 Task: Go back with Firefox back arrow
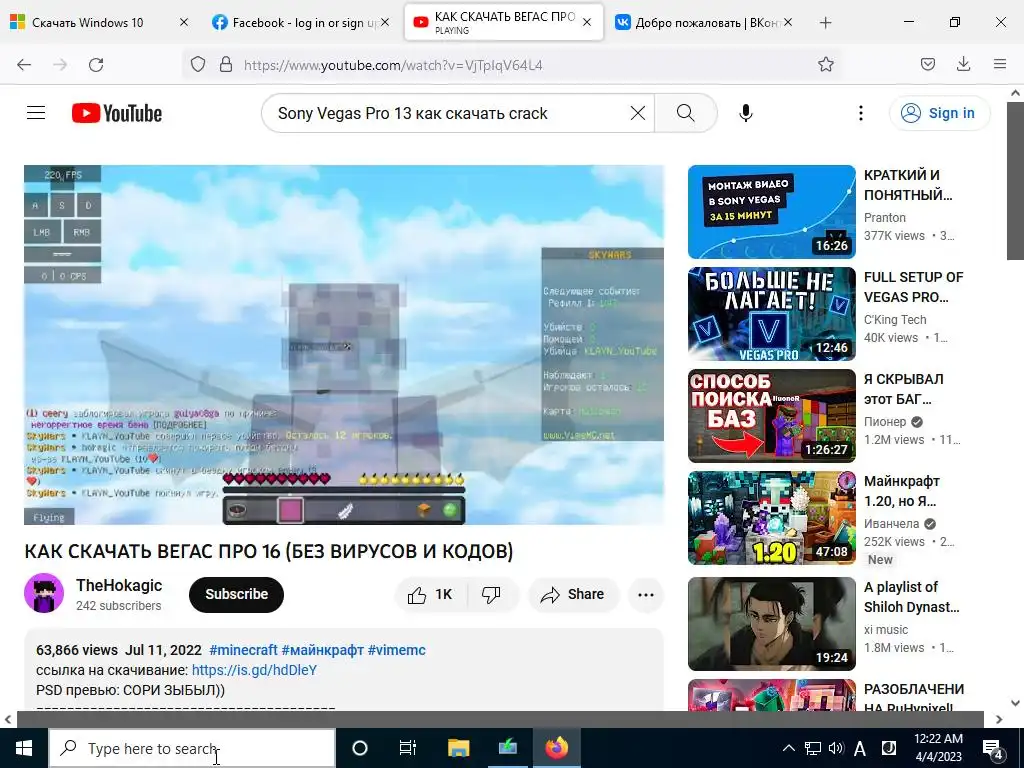coord(24,65)
